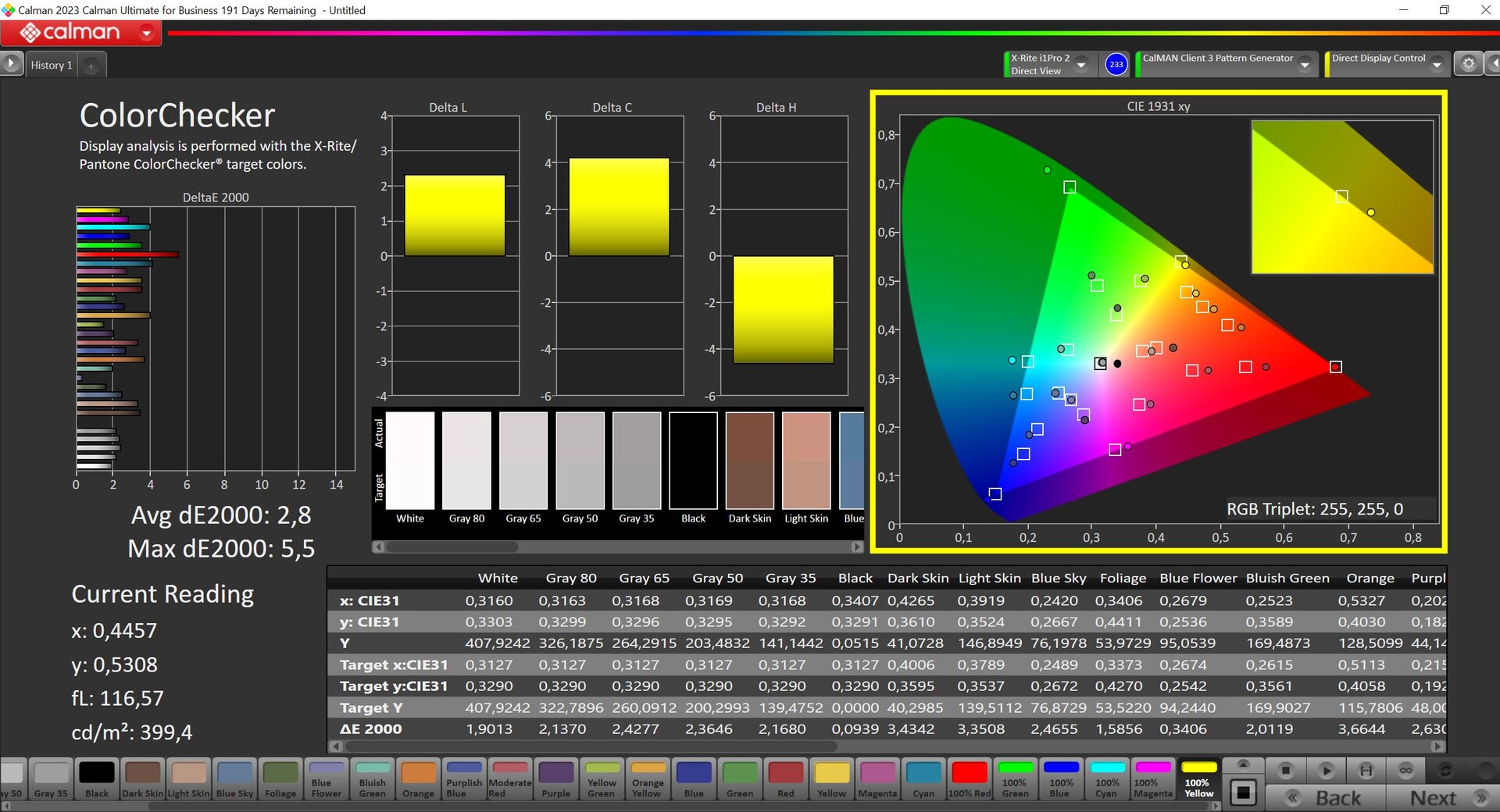
Task: Click the black square pattern window icon
Action: [1242, 793]
